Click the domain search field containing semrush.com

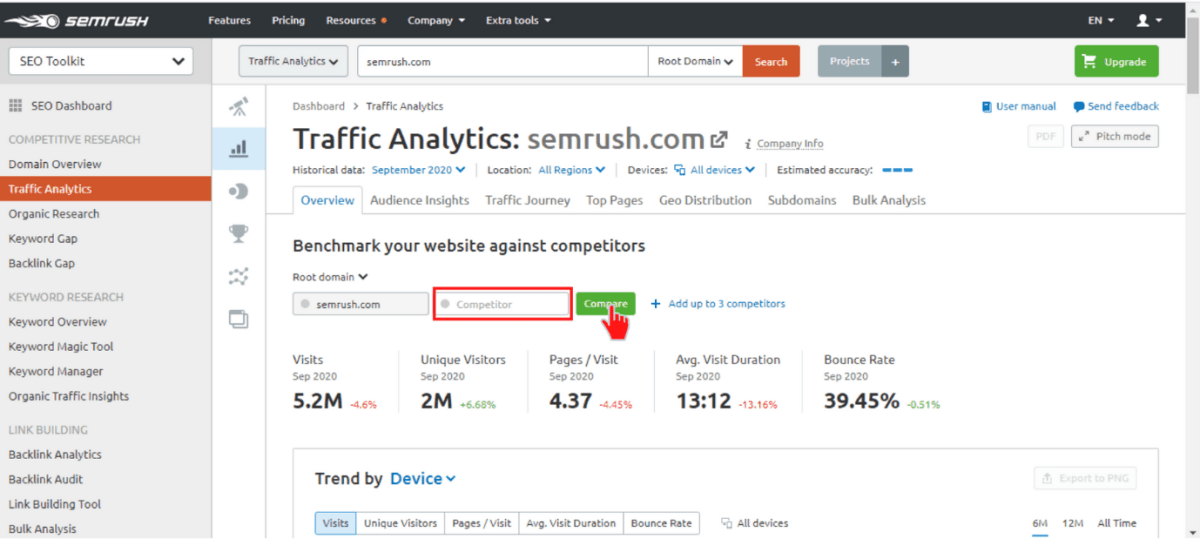tap(503, 61)
